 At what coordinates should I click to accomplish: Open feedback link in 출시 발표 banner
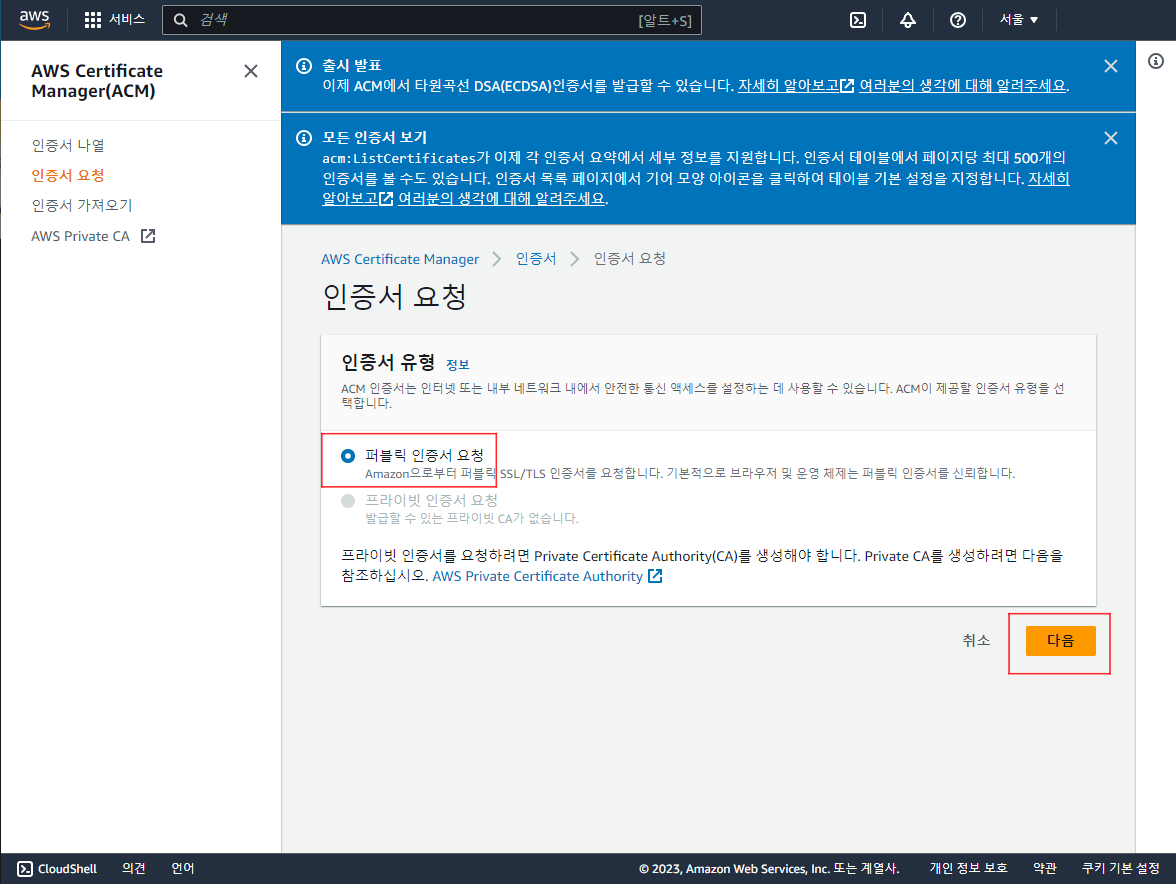click(x=962, y=85)
